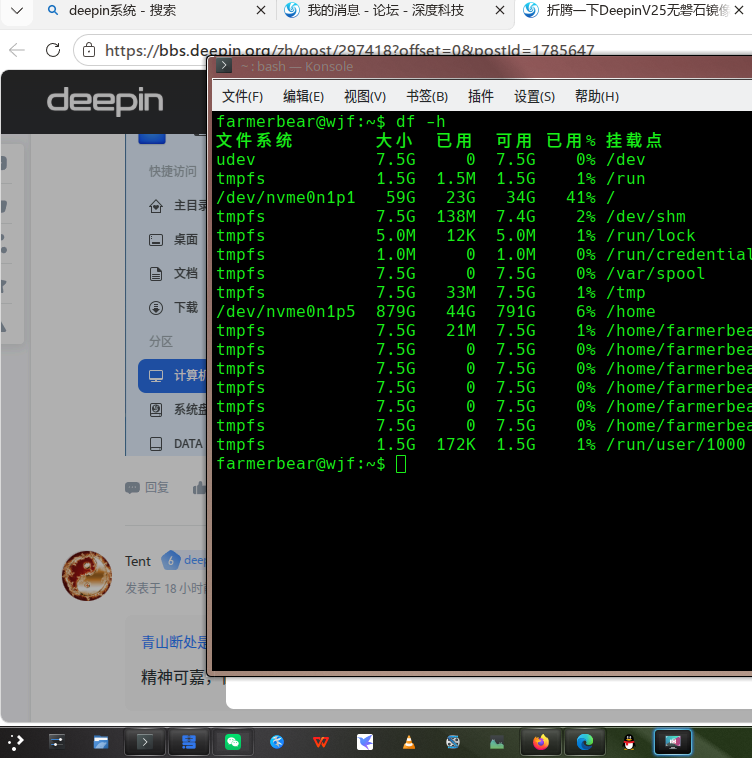Open the white bird app in taskbar
Screen dimensions: 752x758
365,742
